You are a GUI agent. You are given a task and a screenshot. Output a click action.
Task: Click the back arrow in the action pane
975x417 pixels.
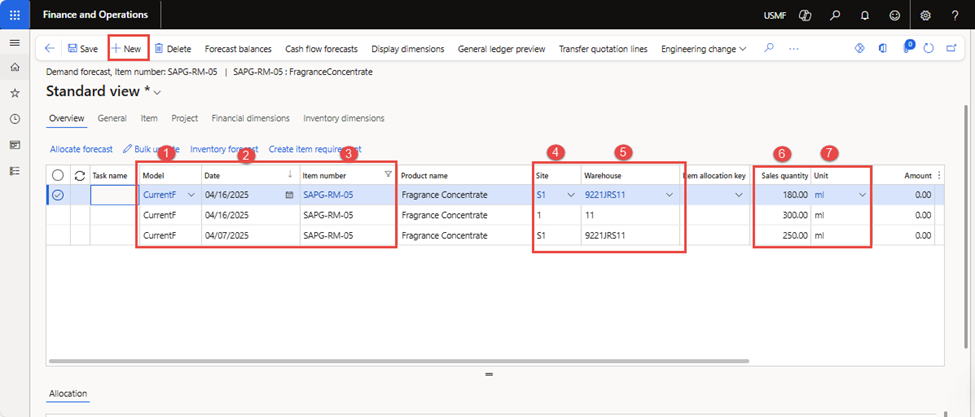pos(50,48)
